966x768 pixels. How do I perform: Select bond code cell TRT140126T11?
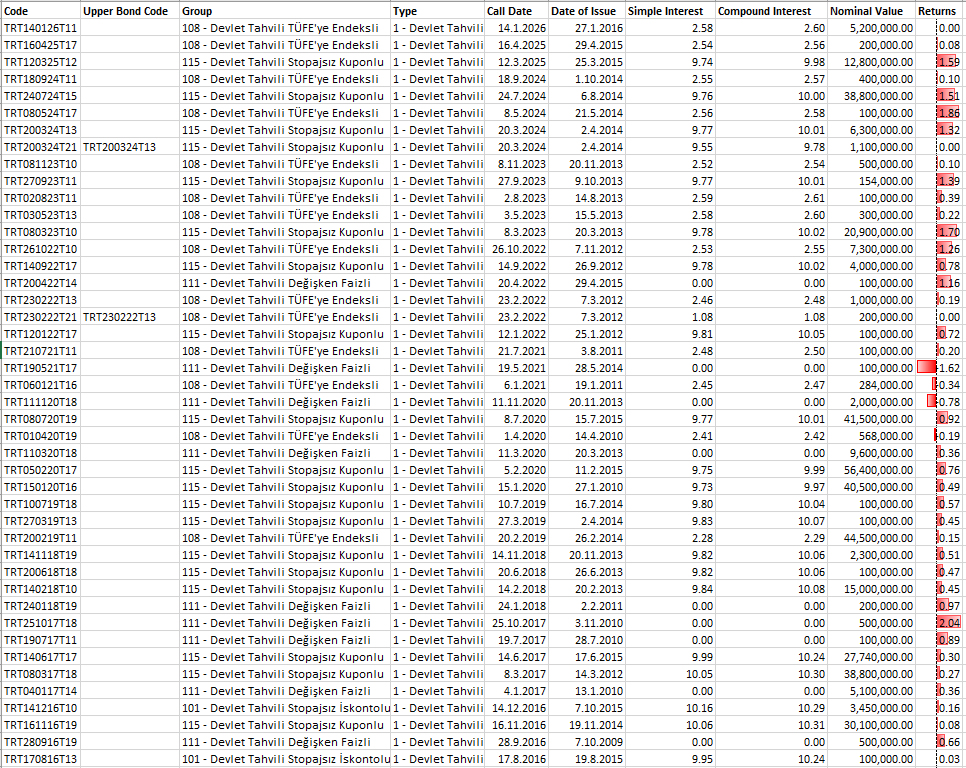pos(41,28)
